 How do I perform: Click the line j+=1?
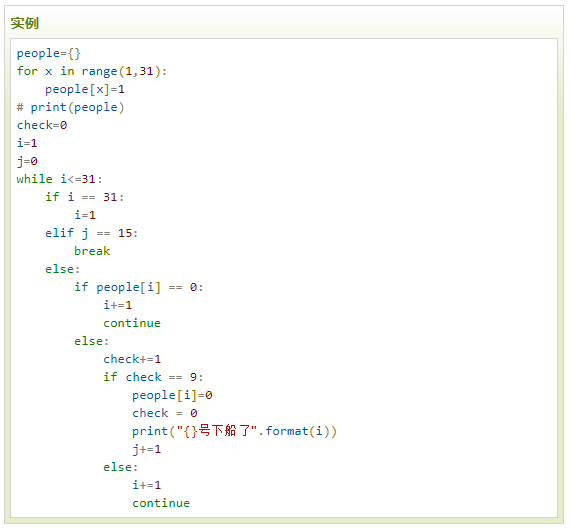146,449
